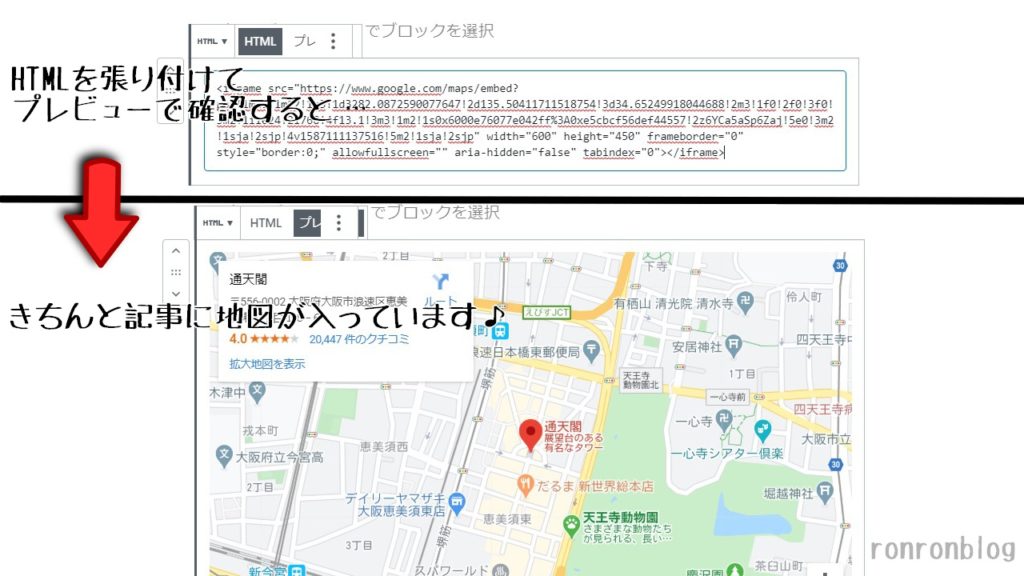Click 天王寺動物園 paw marker

tap(571, 526)
